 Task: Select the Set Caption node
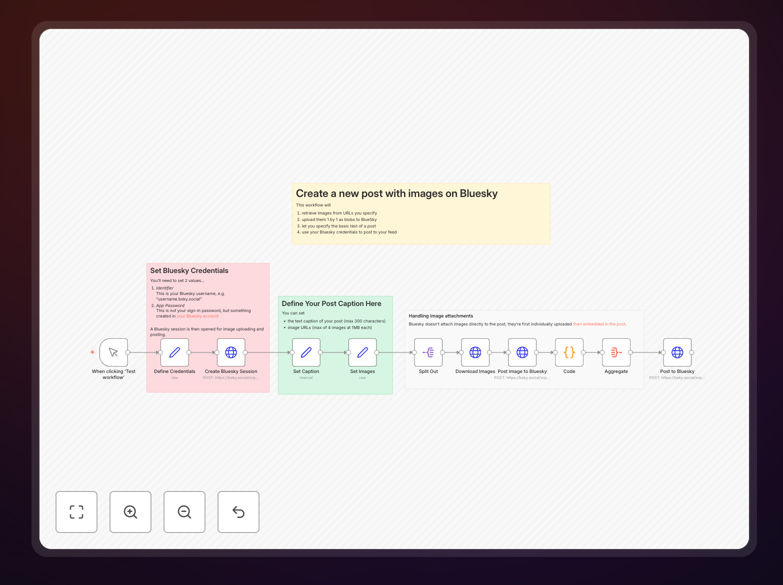click(306, 352)
